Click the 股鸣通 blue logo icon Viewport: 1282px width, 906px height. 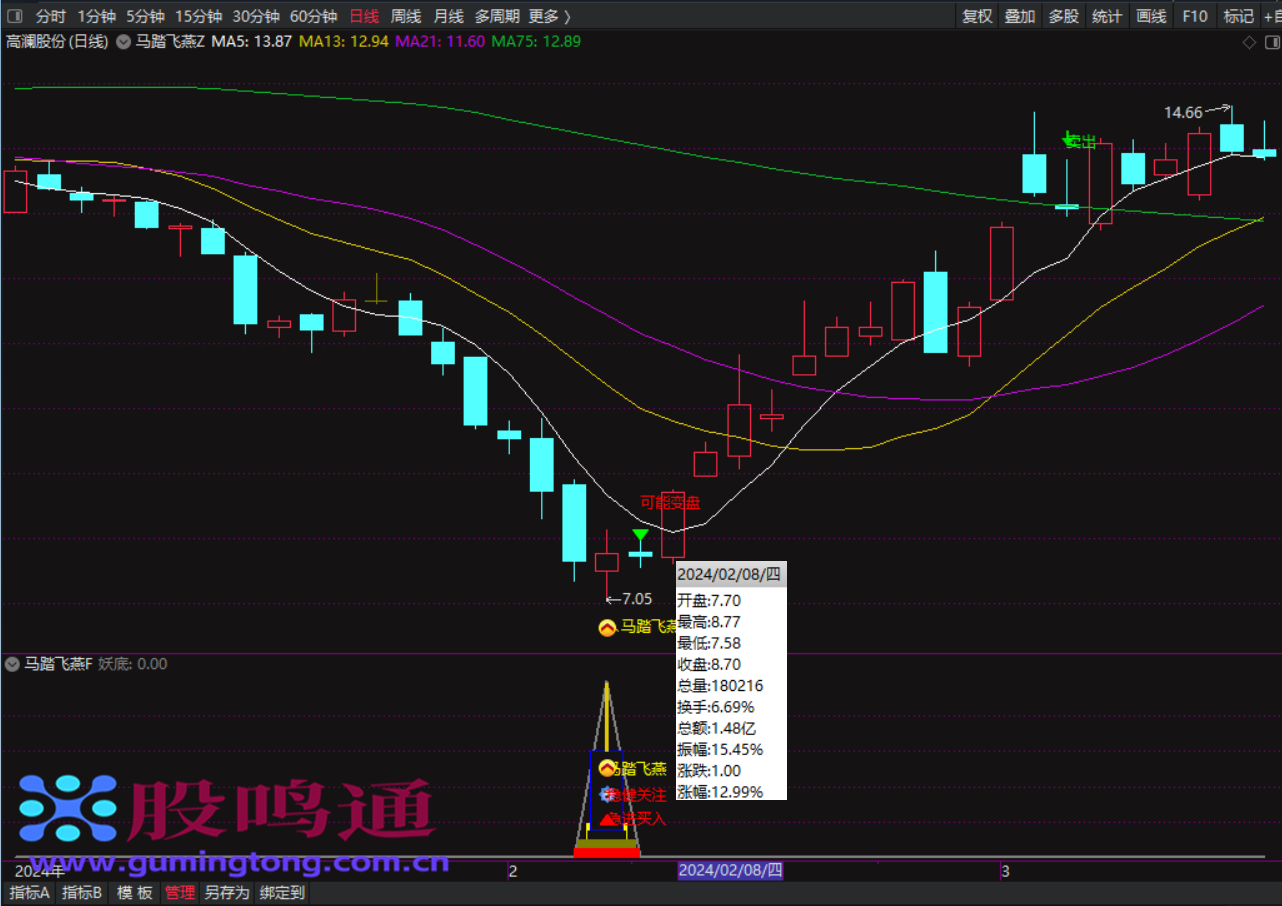[67, 807]
